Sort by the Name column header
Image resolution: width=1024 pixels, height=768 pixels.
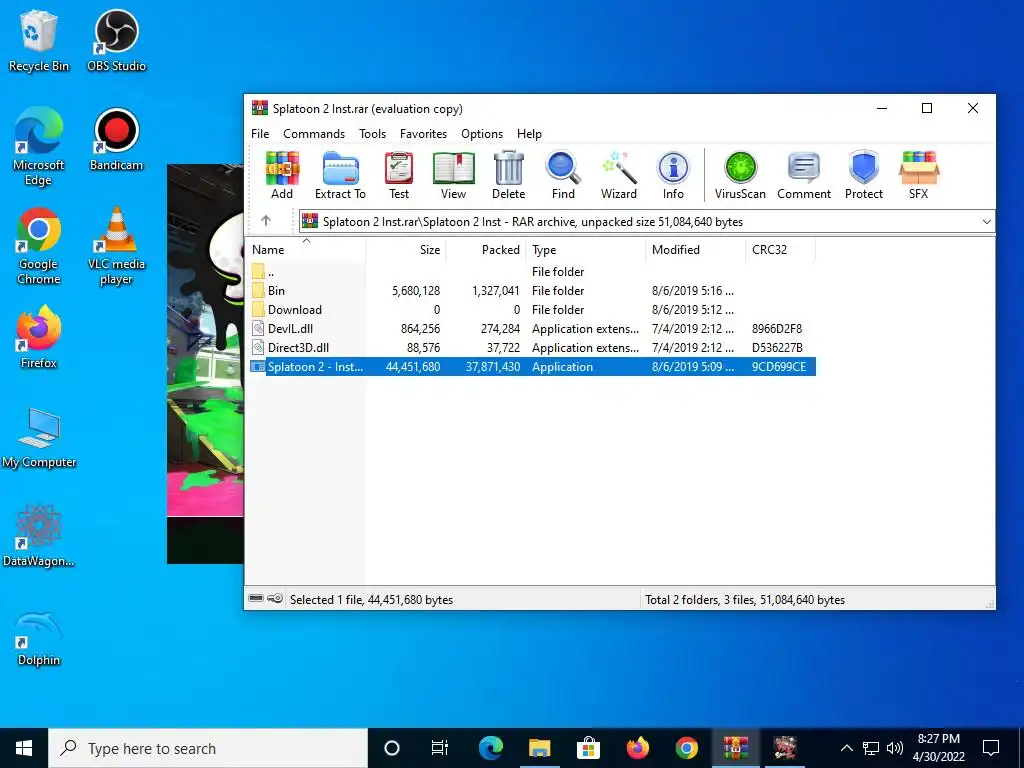(306, 249)
